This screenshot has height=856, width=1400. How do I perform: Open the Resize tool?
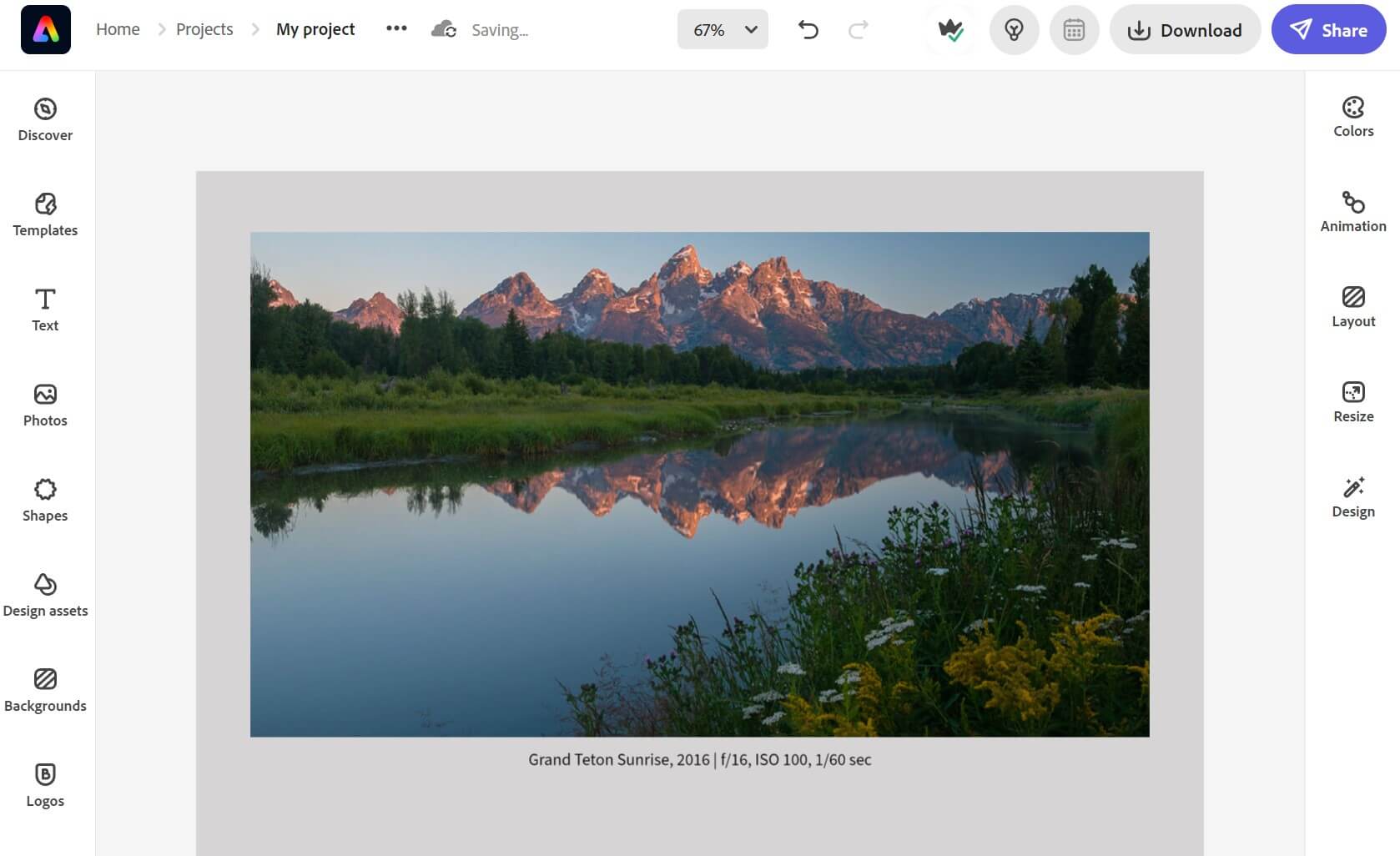(x=1352, y=402)
